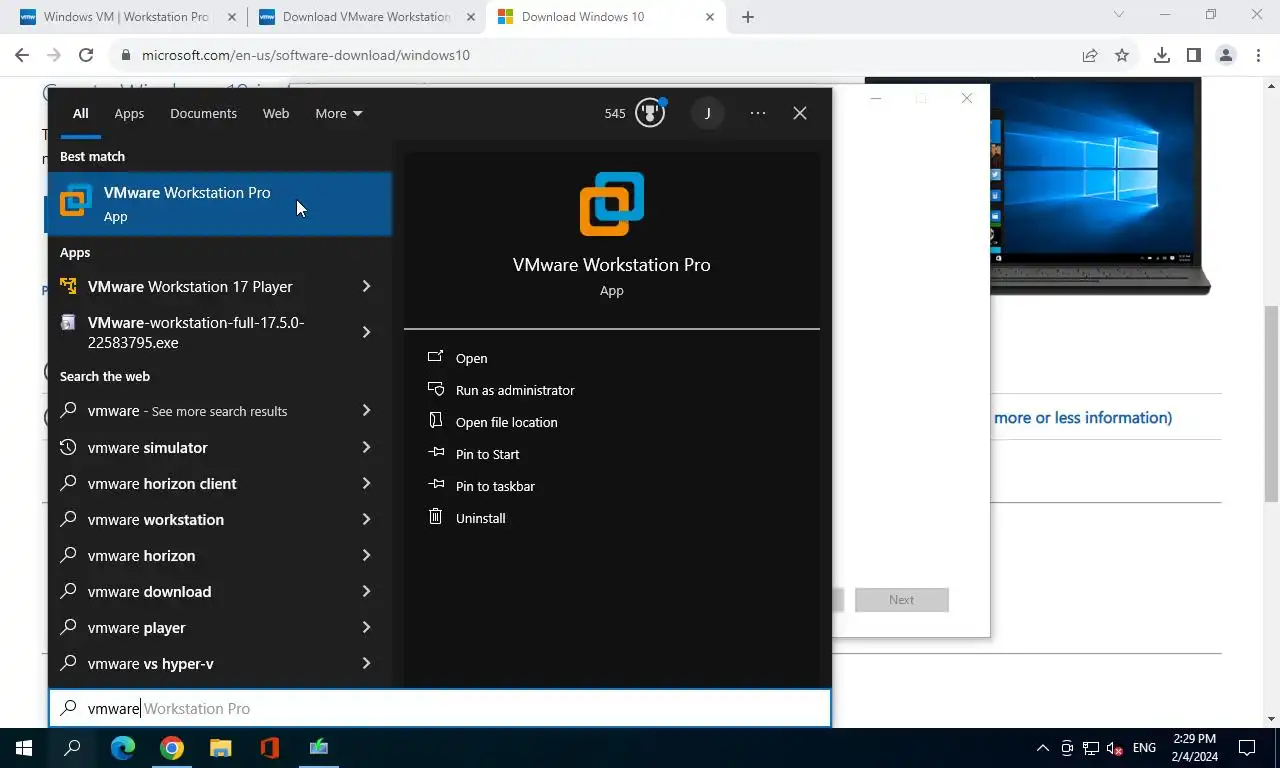Expand vmware player suggestion arrow
The image size is (1280, 768).
(366, 627)
